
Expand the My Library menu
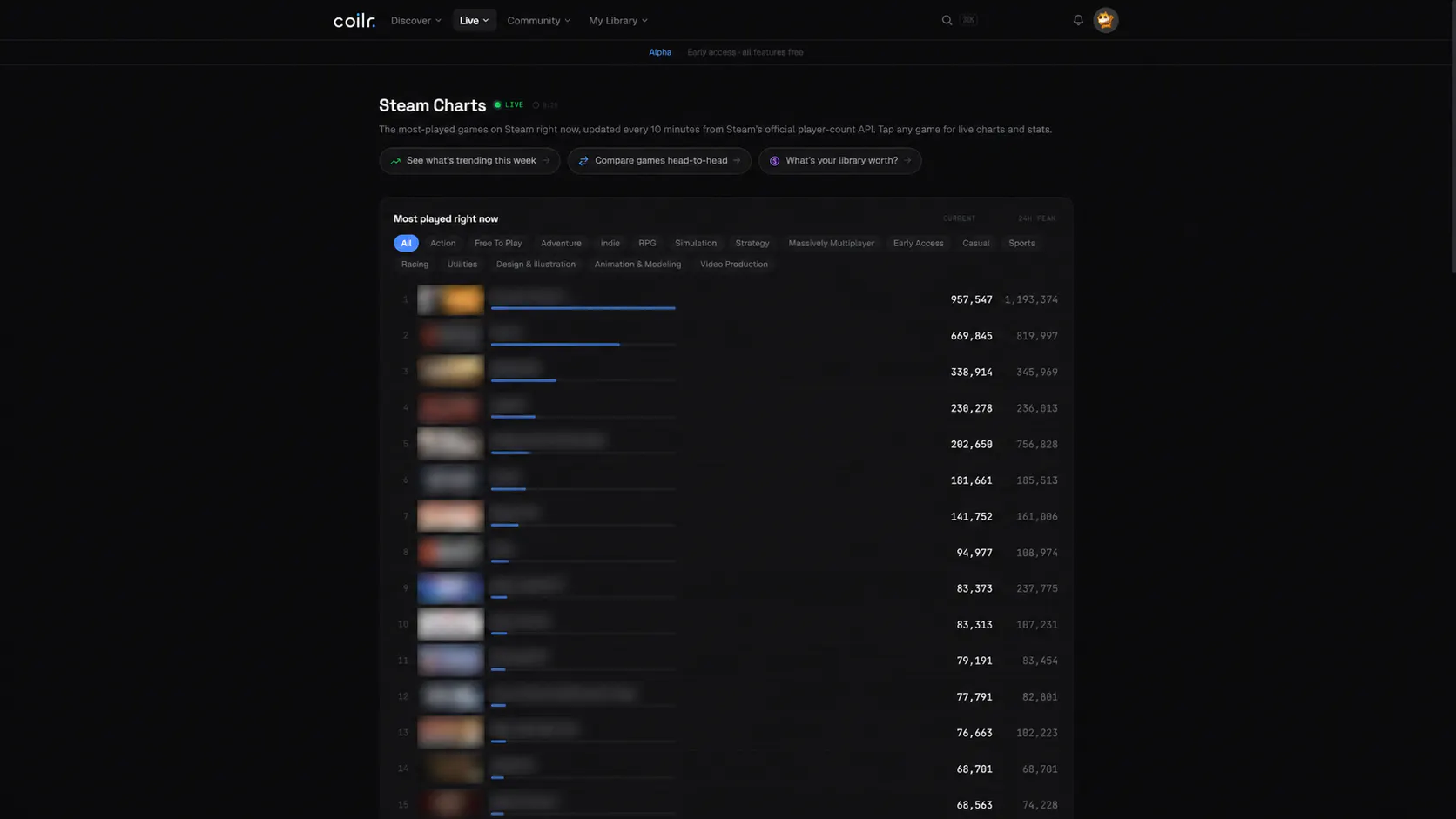click(617, 20)
